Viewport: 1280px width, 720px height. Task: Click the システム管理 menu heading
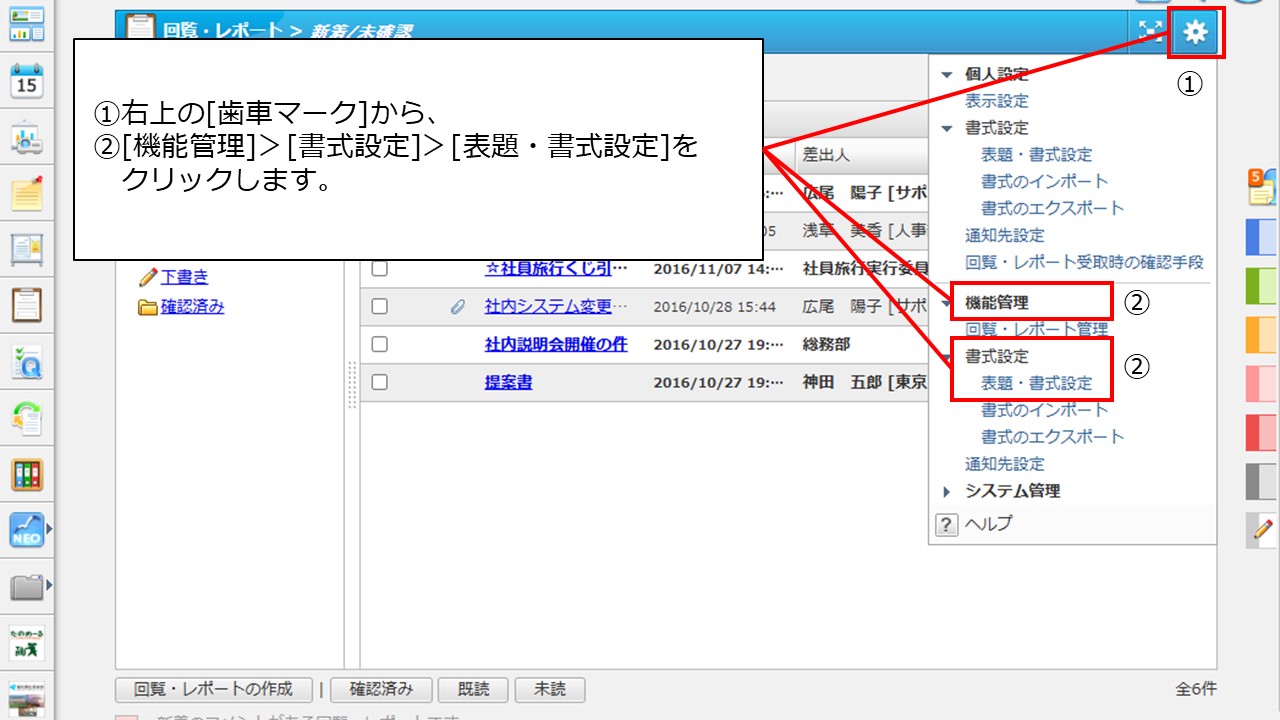pyautogui.click(x=1012, y=491)
